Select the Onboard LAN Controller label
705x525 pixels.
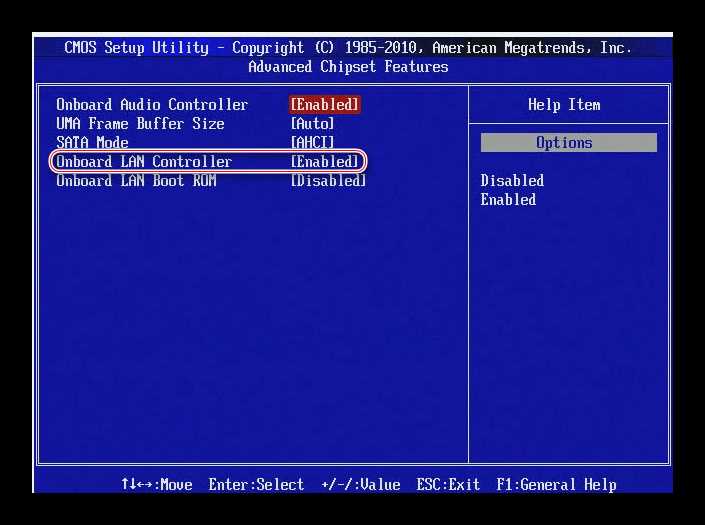(144, 161)
